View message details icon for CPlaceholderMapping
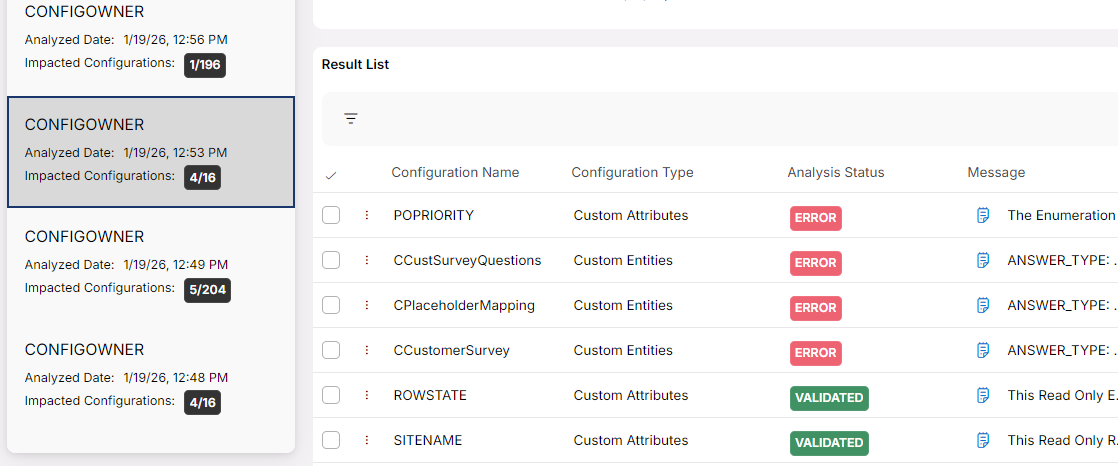The image size is (1118, 466). [983, 305]
